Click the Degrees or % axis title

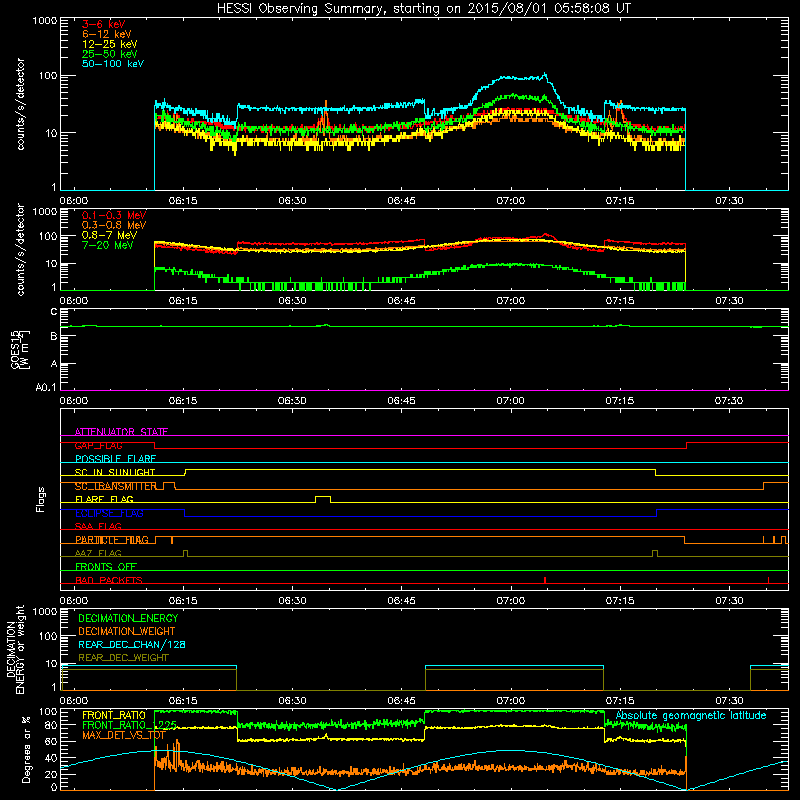(x=26, y=749)
